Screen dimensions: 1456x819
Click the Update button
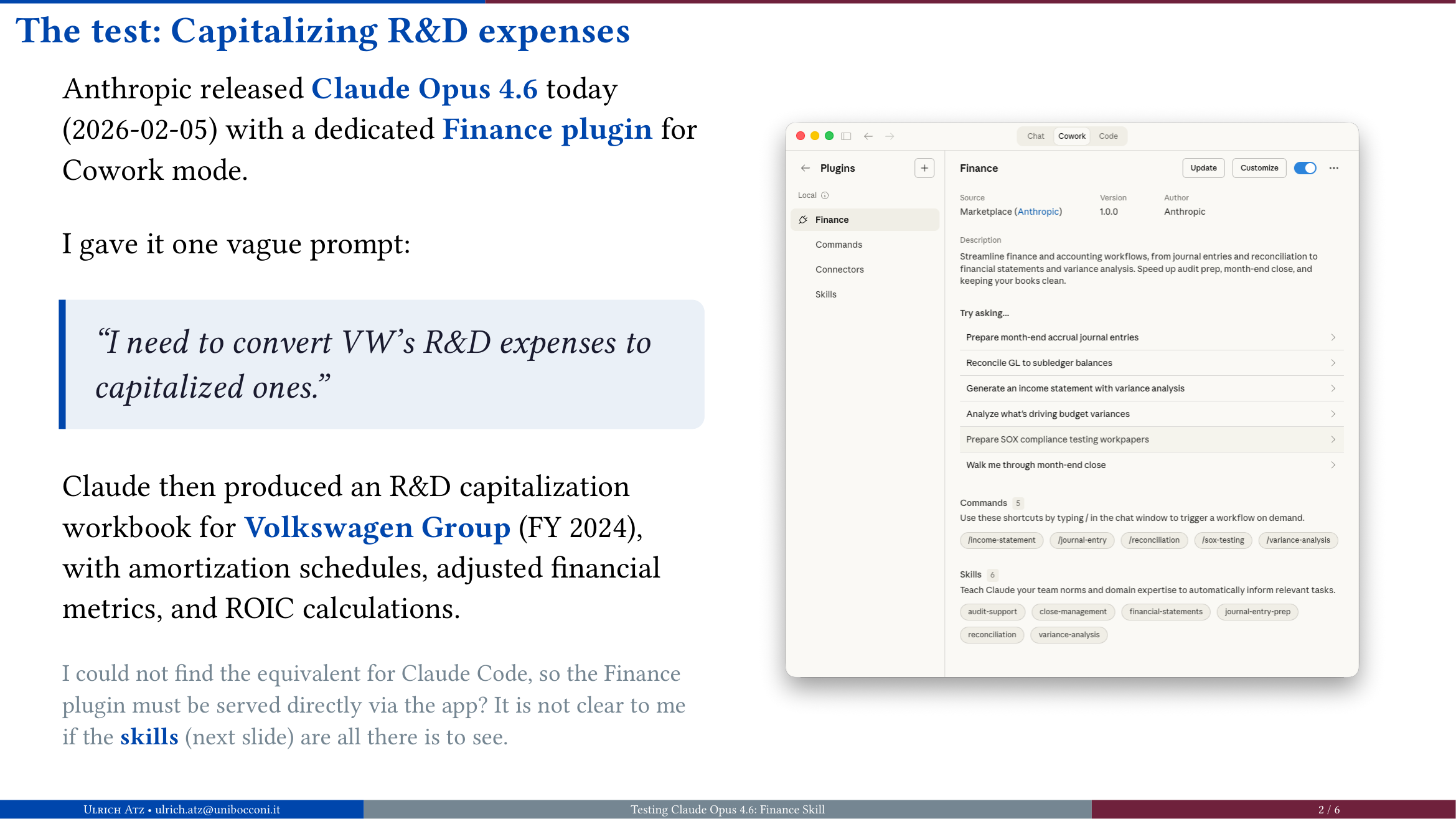pyautogui.click(x=1203, y=168)
